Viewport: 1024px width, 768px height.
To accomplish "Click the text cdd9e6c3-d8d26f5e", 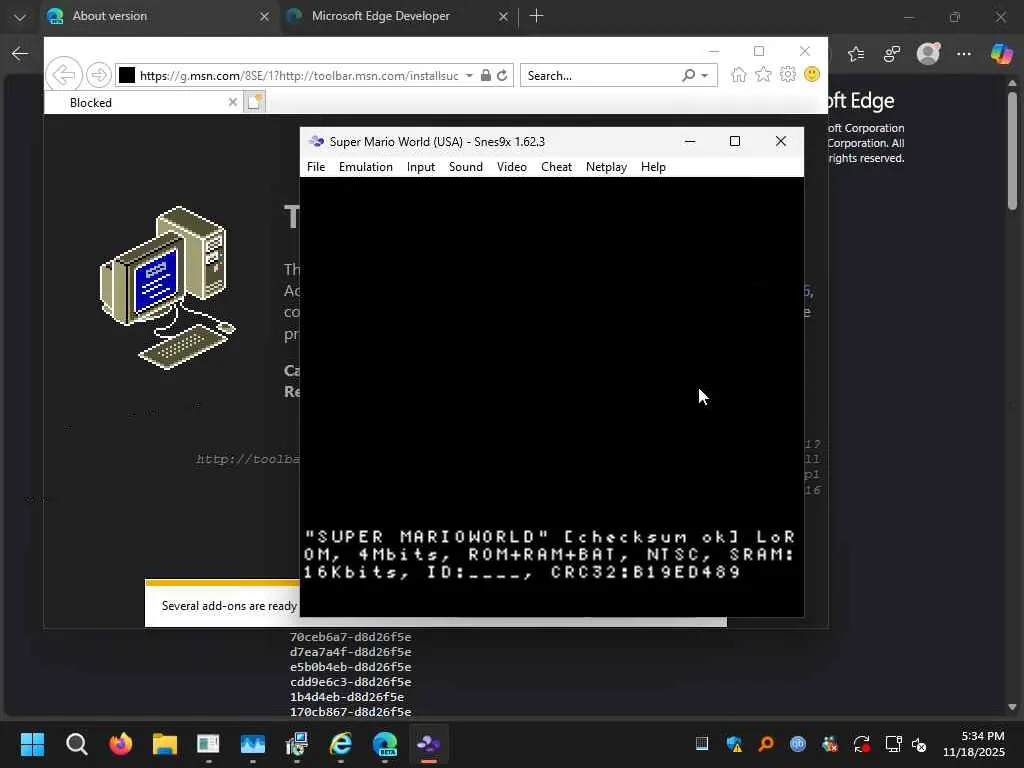I will (351, 682).
